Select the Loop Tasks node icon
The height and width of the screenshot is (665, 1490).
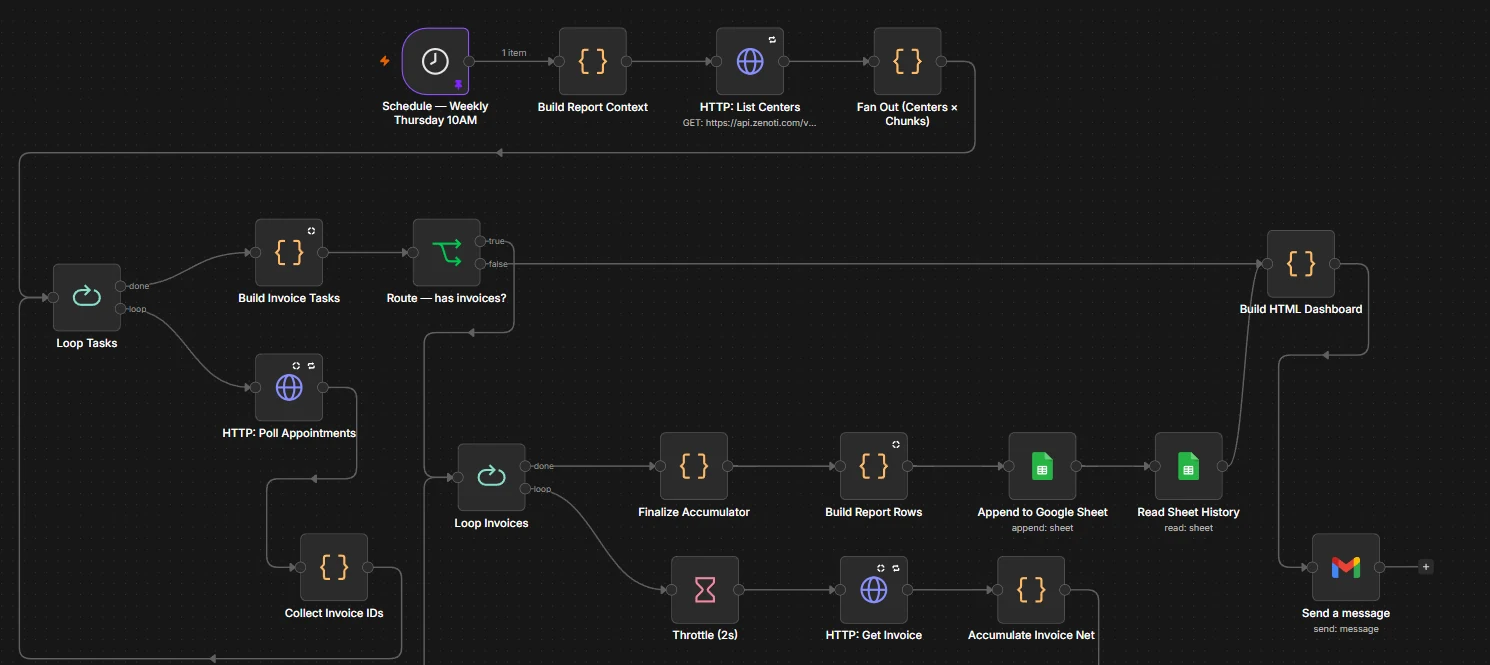pos(87,297)
